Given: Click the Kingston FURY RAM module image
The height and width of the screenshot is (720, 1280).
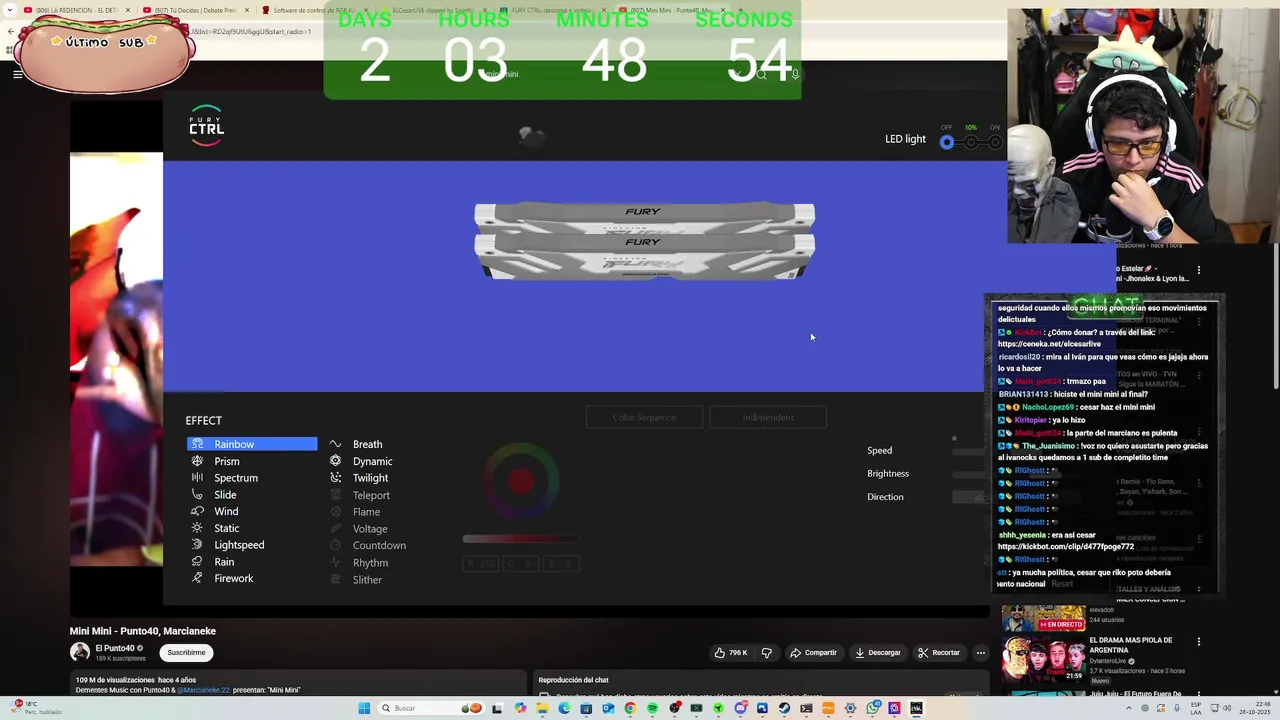Looking at the screenshot, I should coord(644,241).
